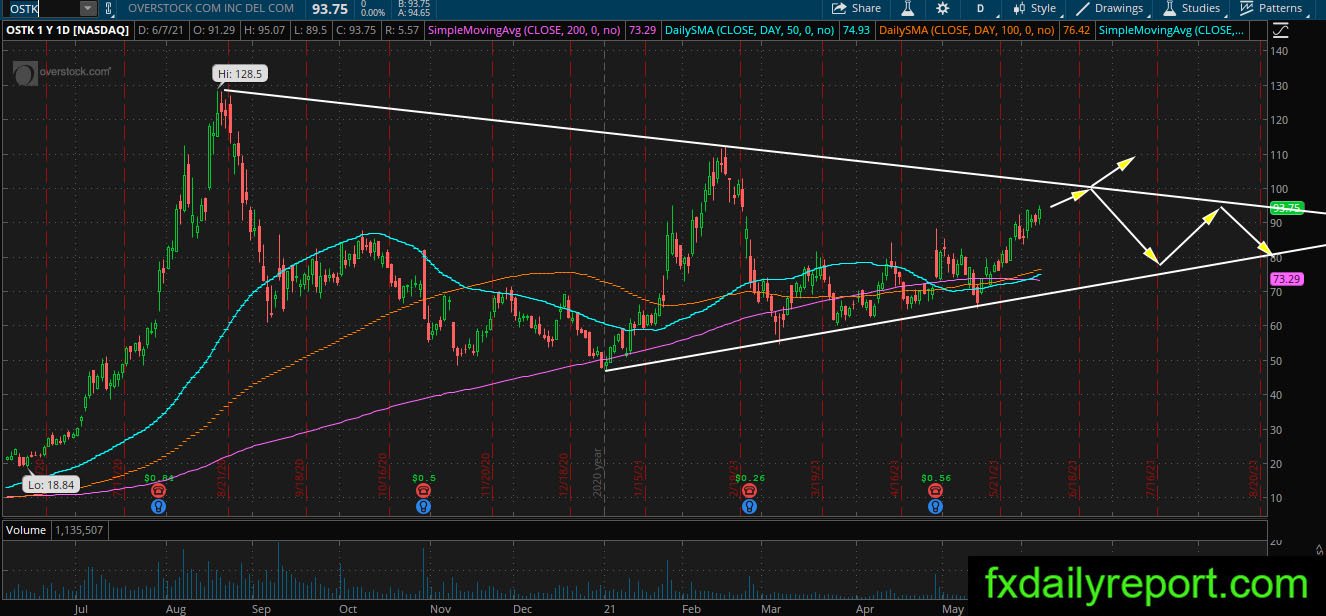Click blue lightbulb event icon under $0.26 earnings

[748, 507]
